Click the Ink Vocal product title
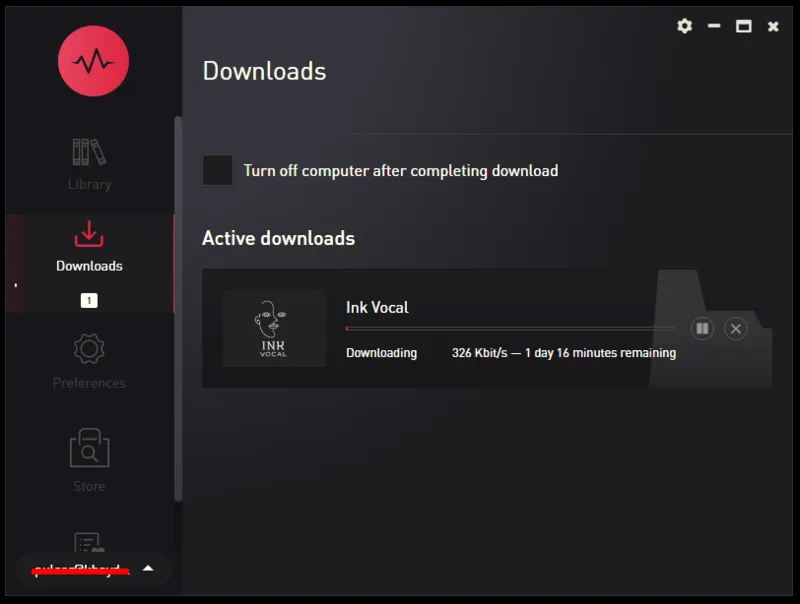 (377, 308)
